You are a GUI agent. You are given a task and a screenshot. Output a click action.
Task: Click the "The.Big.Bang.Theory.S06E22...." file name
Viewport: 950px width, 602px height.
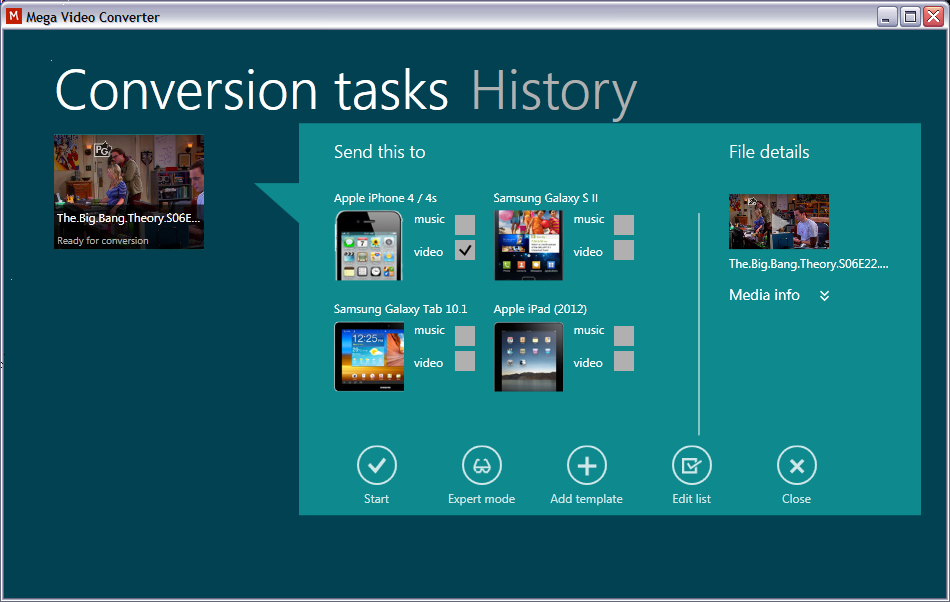click(809, 264)
